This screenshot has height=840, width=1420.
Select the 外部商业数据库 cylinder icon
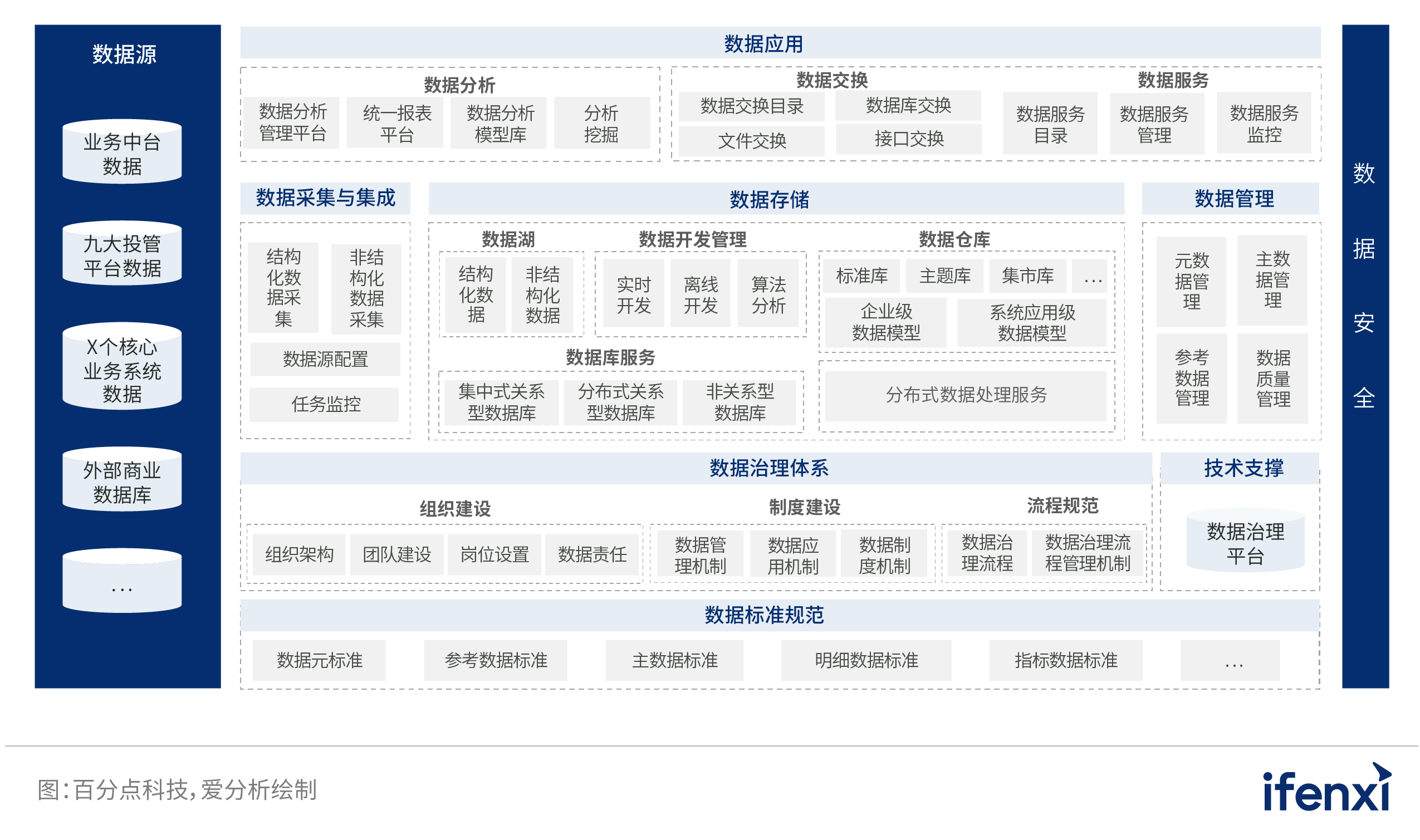[x=122, y=481]
